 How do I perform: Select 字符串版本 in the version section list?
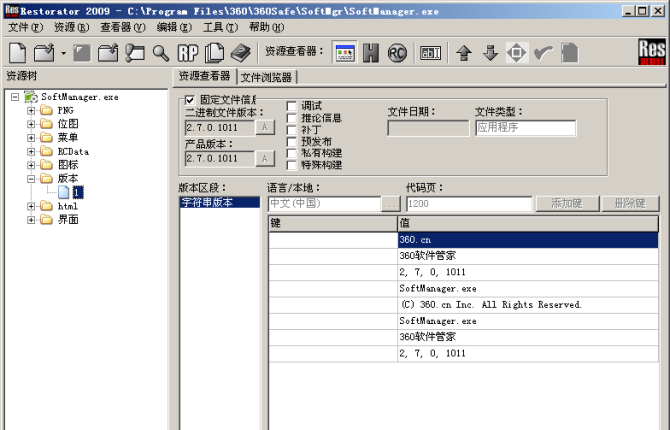point(220,202)
